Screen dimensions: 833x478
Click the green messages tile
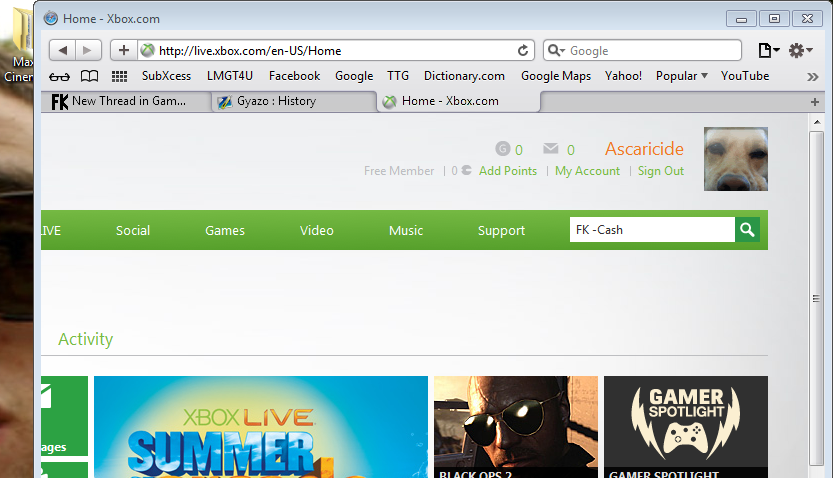64,416
